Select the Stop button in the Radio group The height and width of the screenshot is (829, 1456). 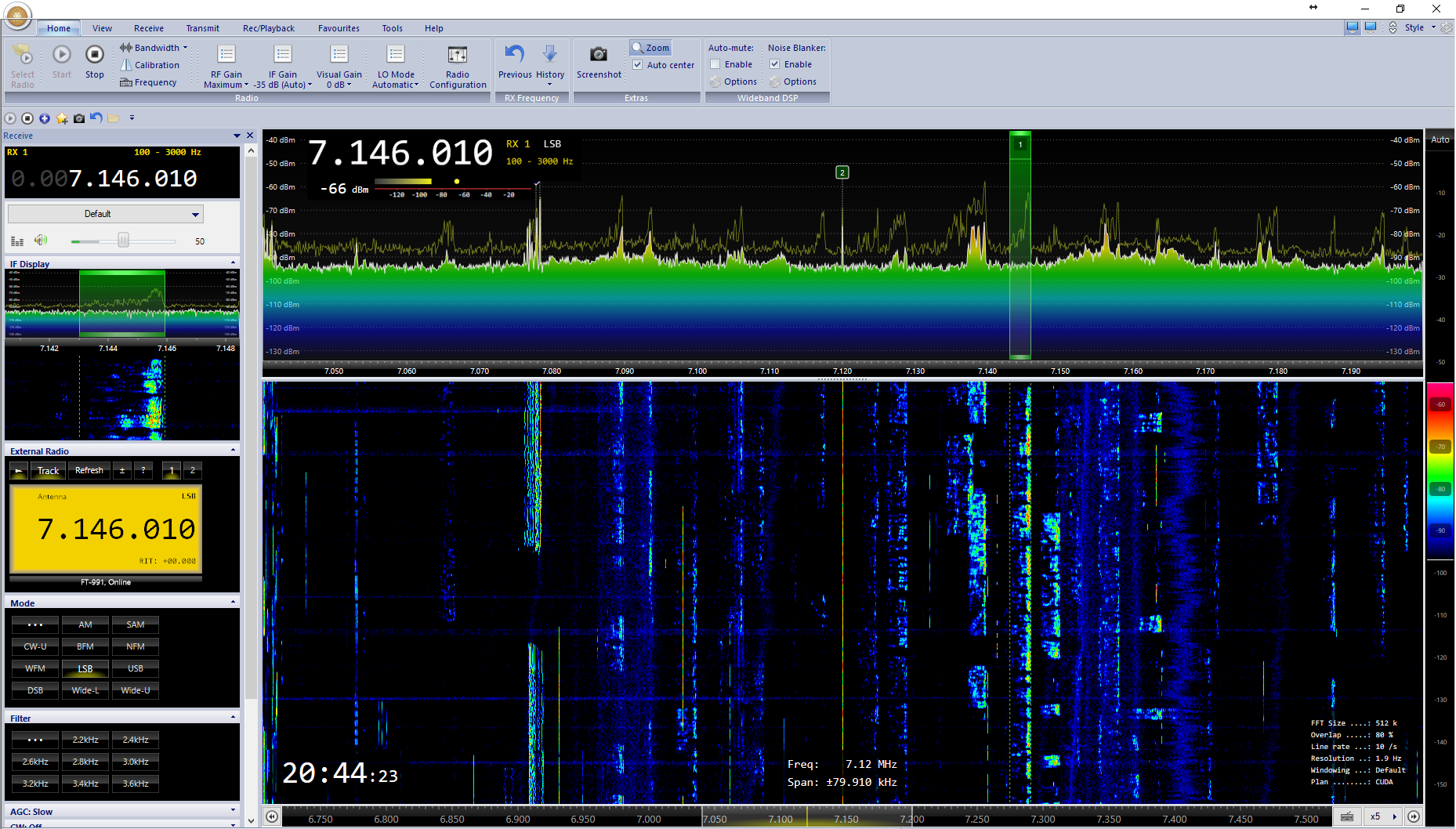pos(94,63)
